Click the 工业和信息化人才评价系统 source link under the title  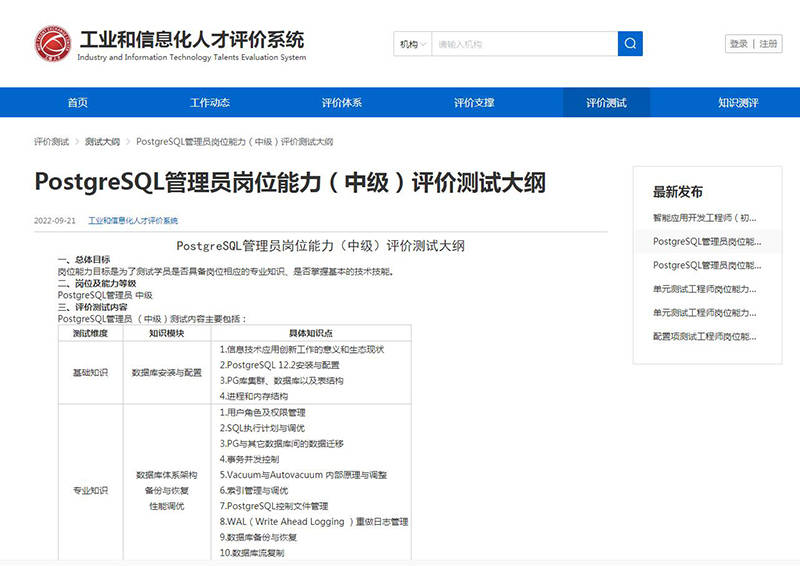(133, 220)
